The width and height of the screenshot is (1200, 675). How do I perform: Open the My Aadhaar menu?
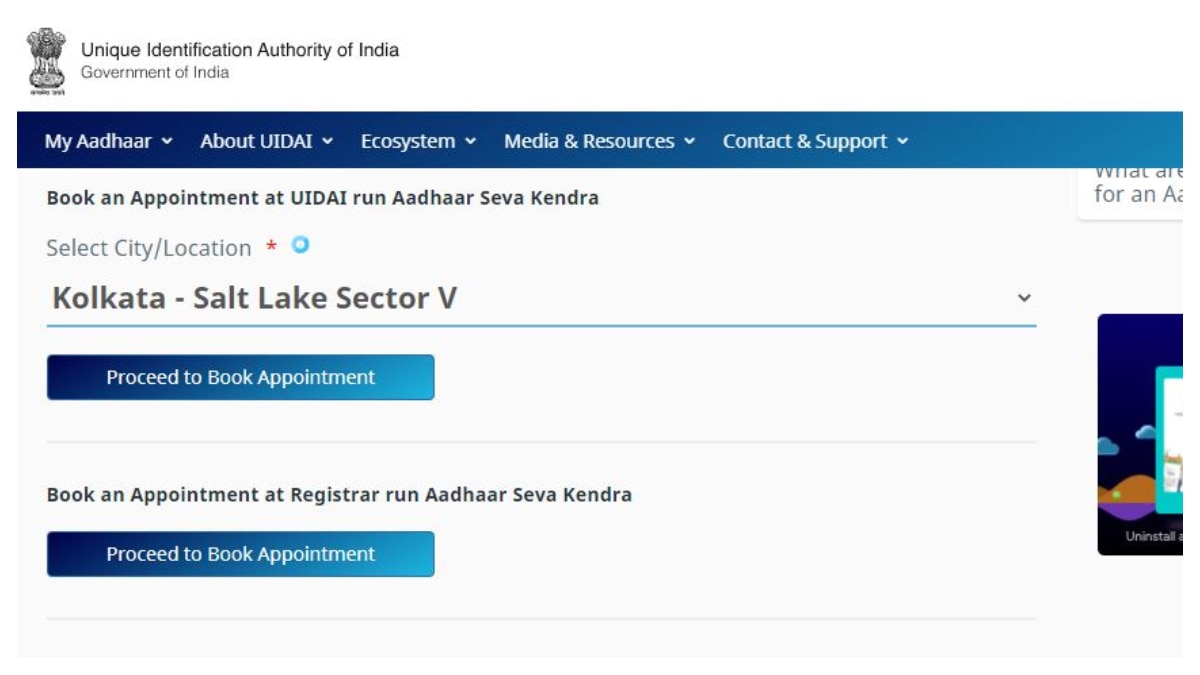97,142
